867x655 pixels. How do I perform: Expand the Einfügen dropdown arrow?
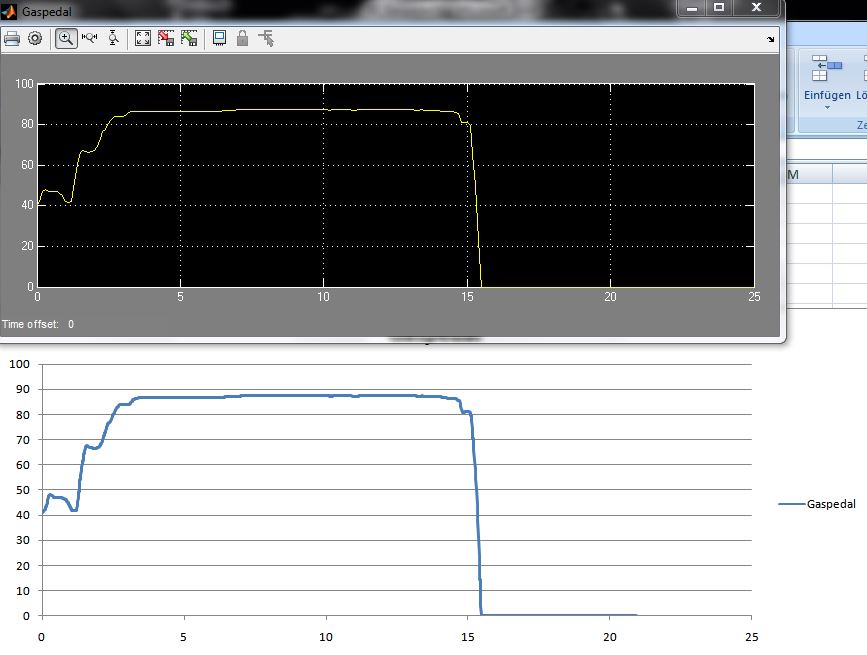(x=827, y=108)
